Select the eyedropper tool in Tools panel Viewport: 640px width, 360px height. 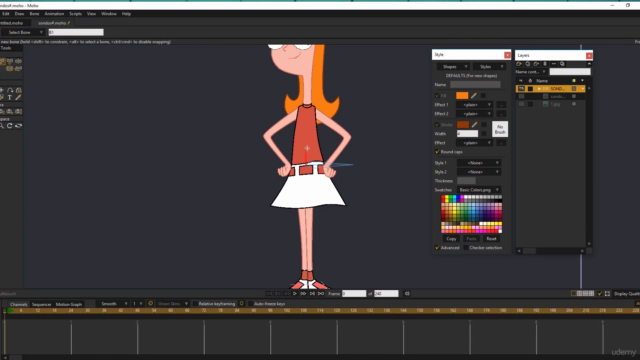18,97
